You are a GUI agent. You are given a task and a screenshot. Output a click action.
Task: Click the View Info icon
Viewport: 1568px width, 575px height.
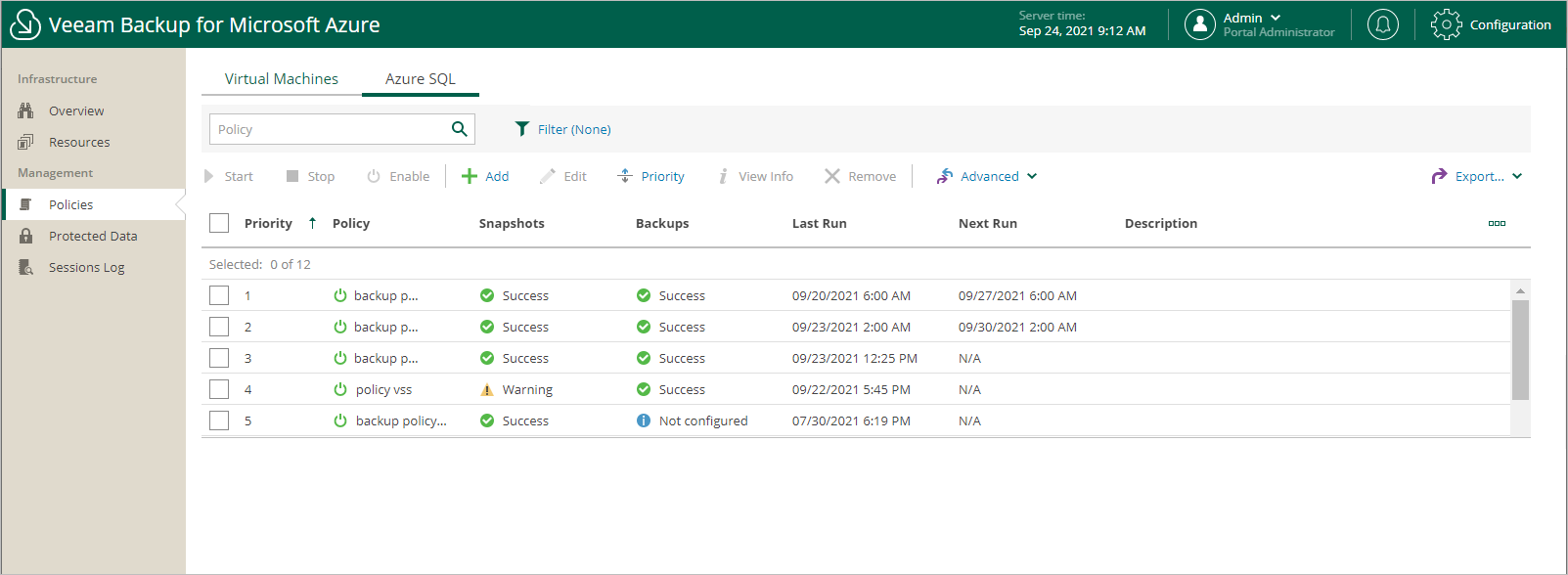(x=723, y=176)
